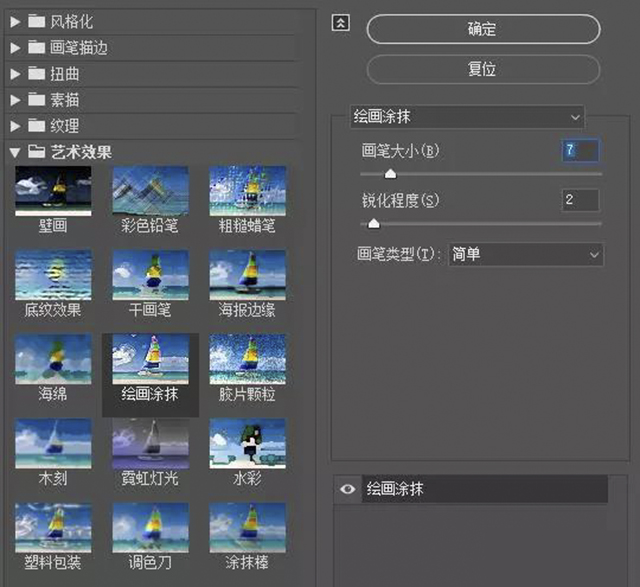
Task: Select the 木刻 filter thumbnail
Action: [x=53, y=444]
